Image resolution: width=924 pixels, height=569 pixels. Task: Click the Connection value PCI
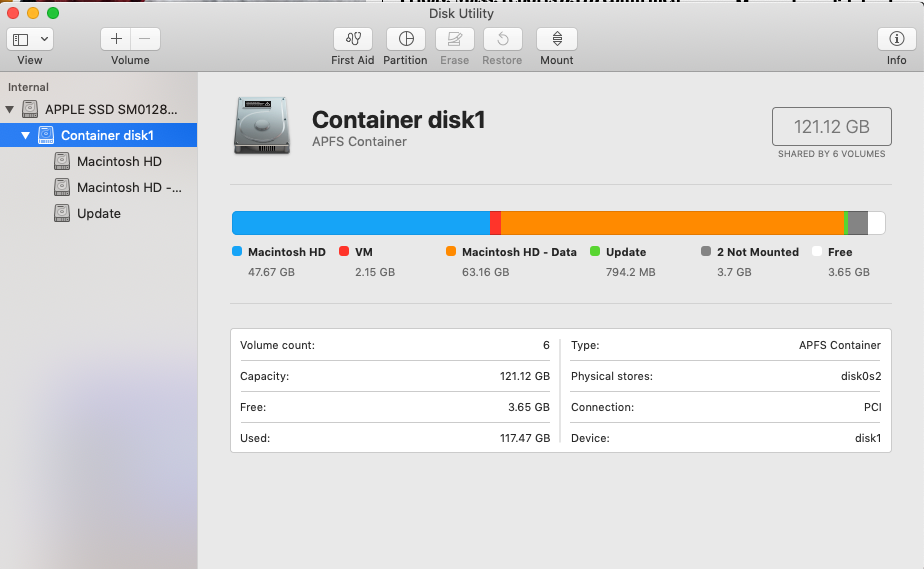873,407
